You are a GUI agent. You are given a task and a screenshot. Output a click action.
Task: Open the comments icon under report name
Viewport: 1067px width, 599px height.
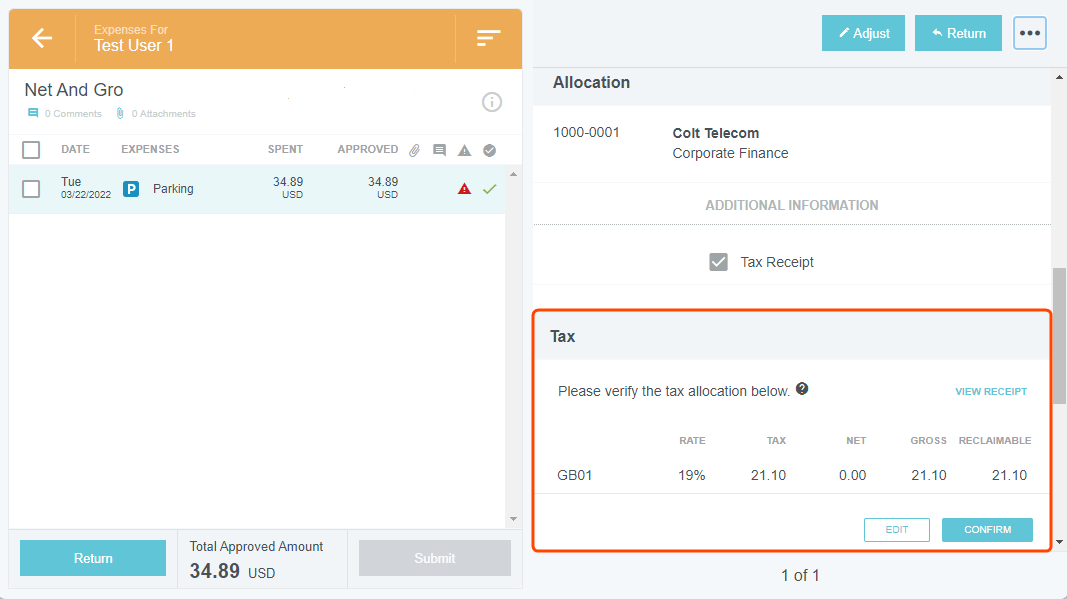tap(33, 113)
